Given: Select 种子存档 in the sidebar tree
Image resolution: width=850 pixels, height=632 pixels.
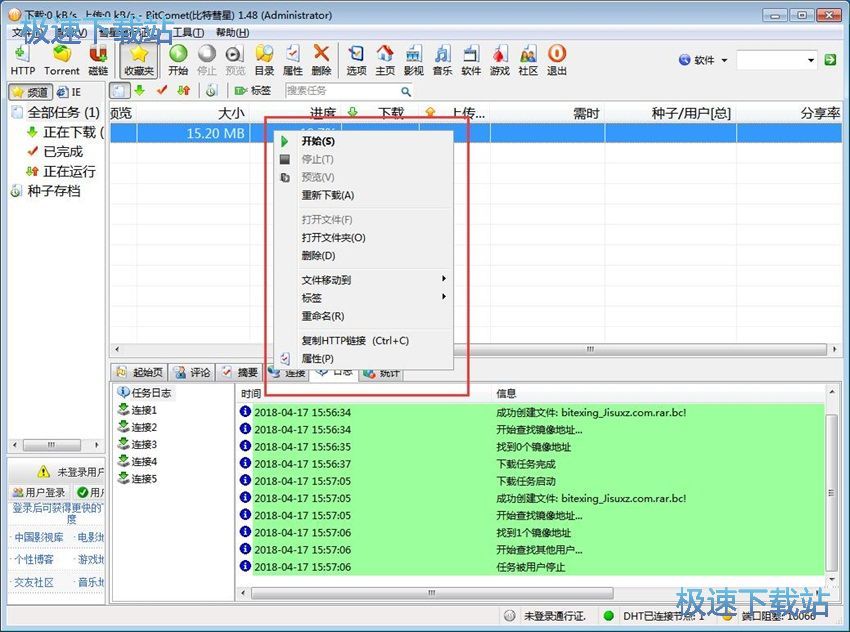Looking at the screenshot, I should pyautogui.click(x=46, y=191).
